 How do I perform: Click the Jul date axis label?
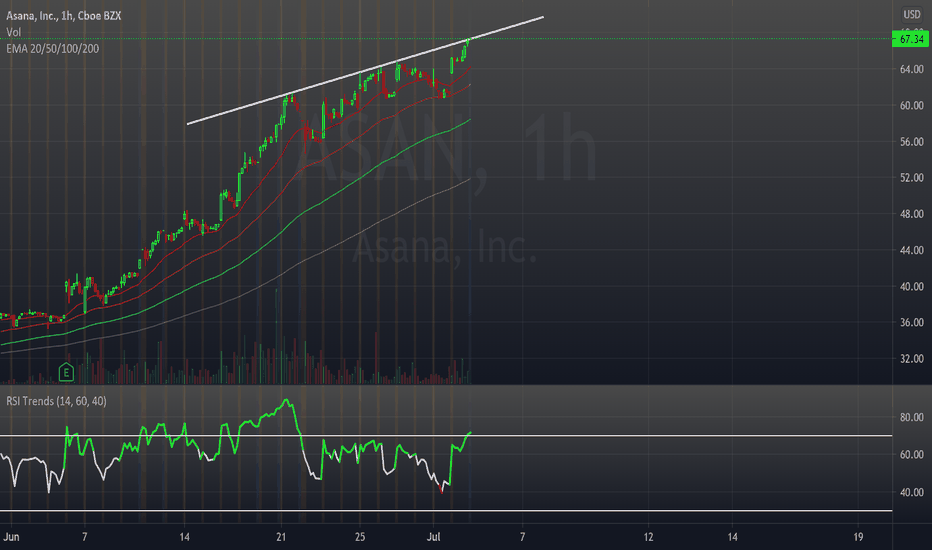(x=434, y=537)
